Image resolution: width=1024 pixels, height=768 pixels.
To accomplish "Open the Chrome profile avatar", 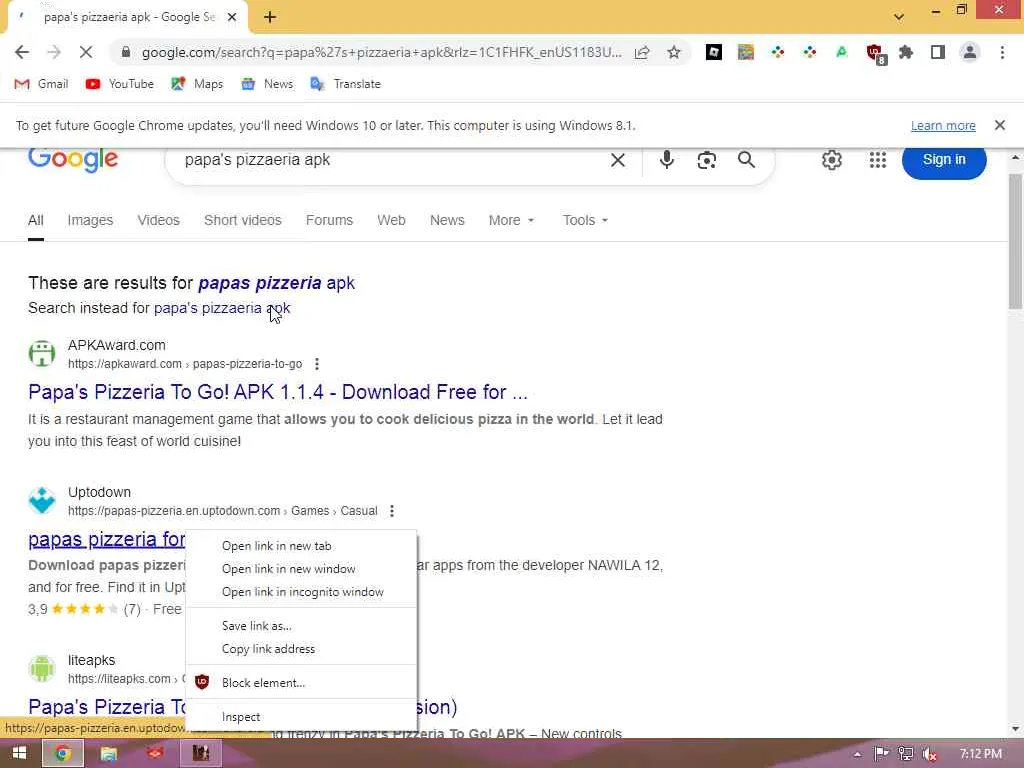I will [x=970, y=52].
